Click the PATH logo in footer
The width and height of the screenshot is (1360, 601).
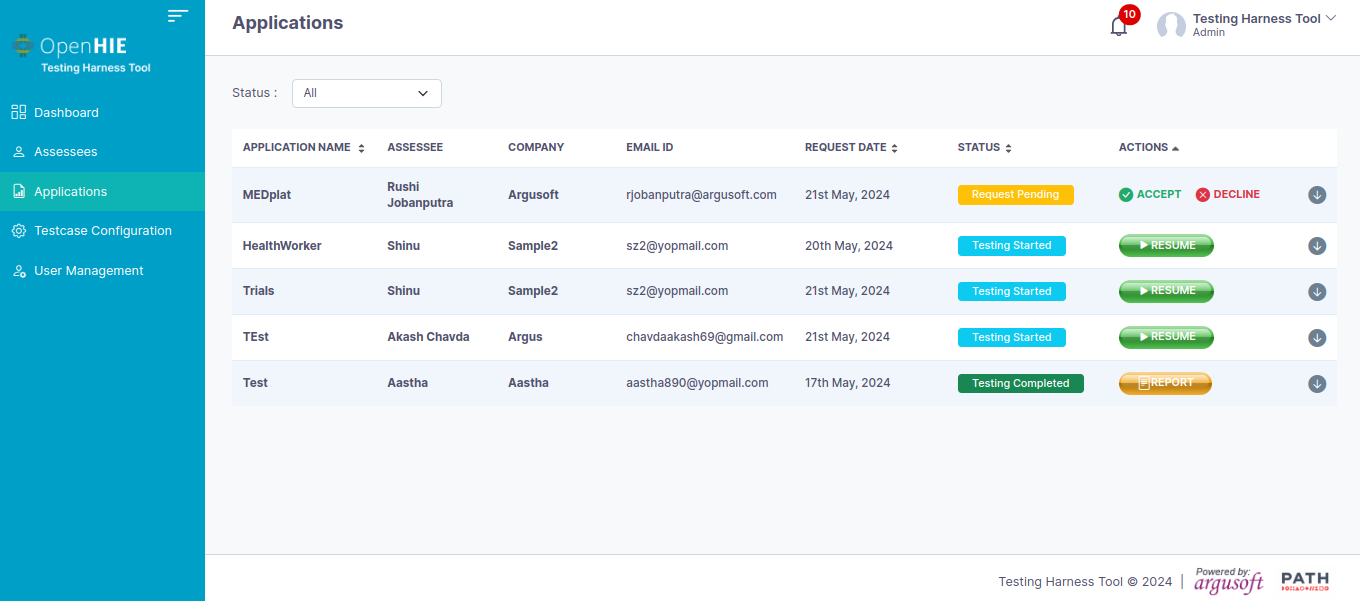tap(1305, 581)
